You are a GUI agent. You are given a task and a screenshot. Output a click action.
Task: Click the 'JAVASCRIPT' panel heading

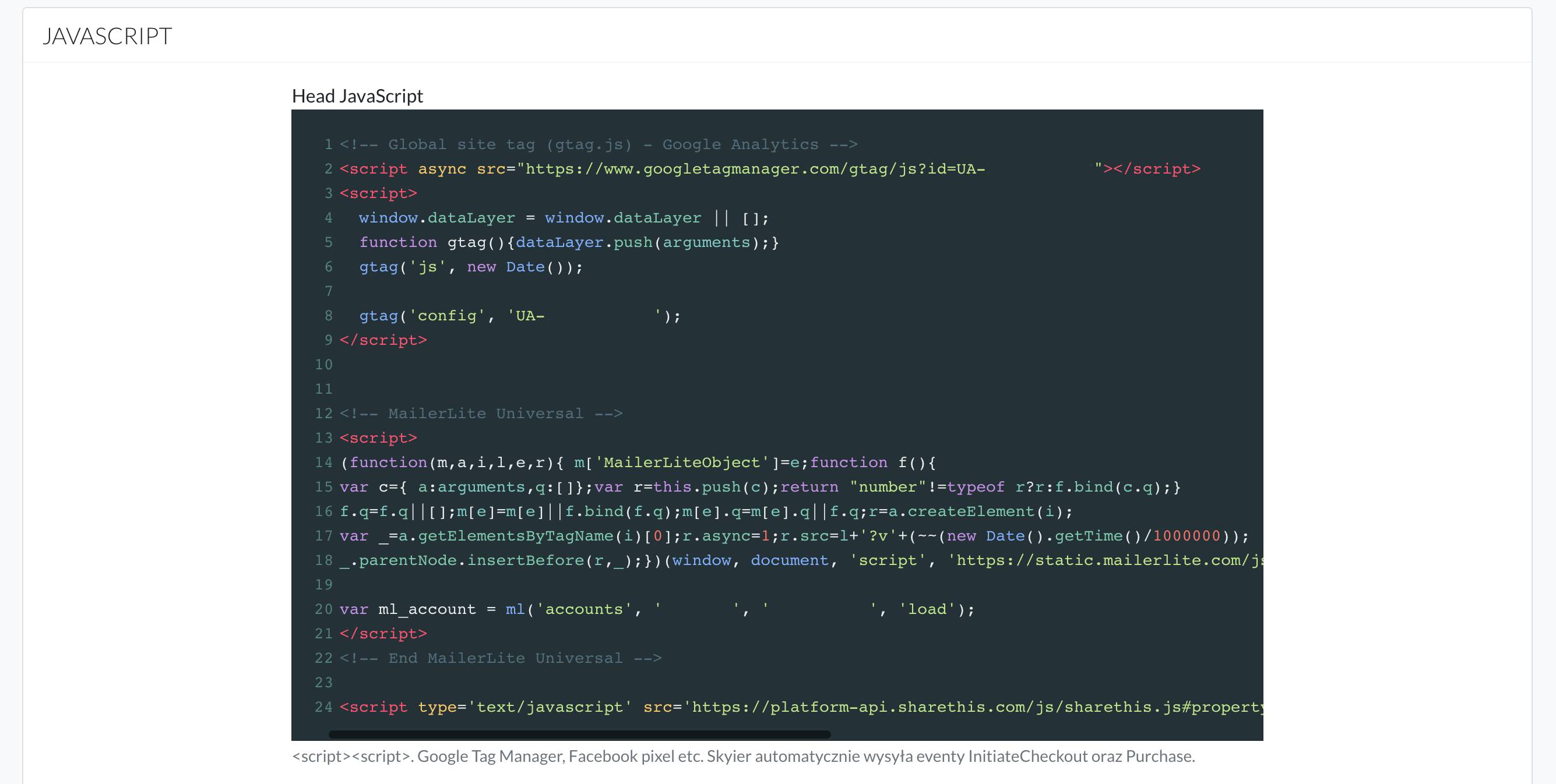(x=107, y=36)
